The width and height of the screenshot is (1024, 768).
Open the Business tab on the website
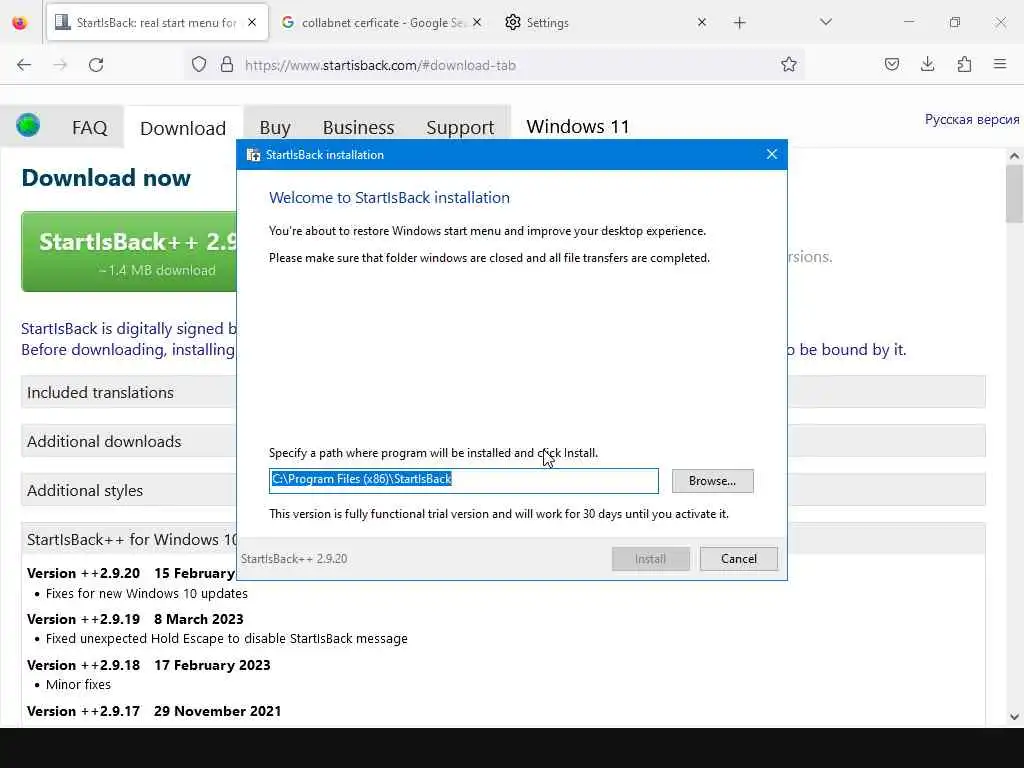(x=359, y=127)
